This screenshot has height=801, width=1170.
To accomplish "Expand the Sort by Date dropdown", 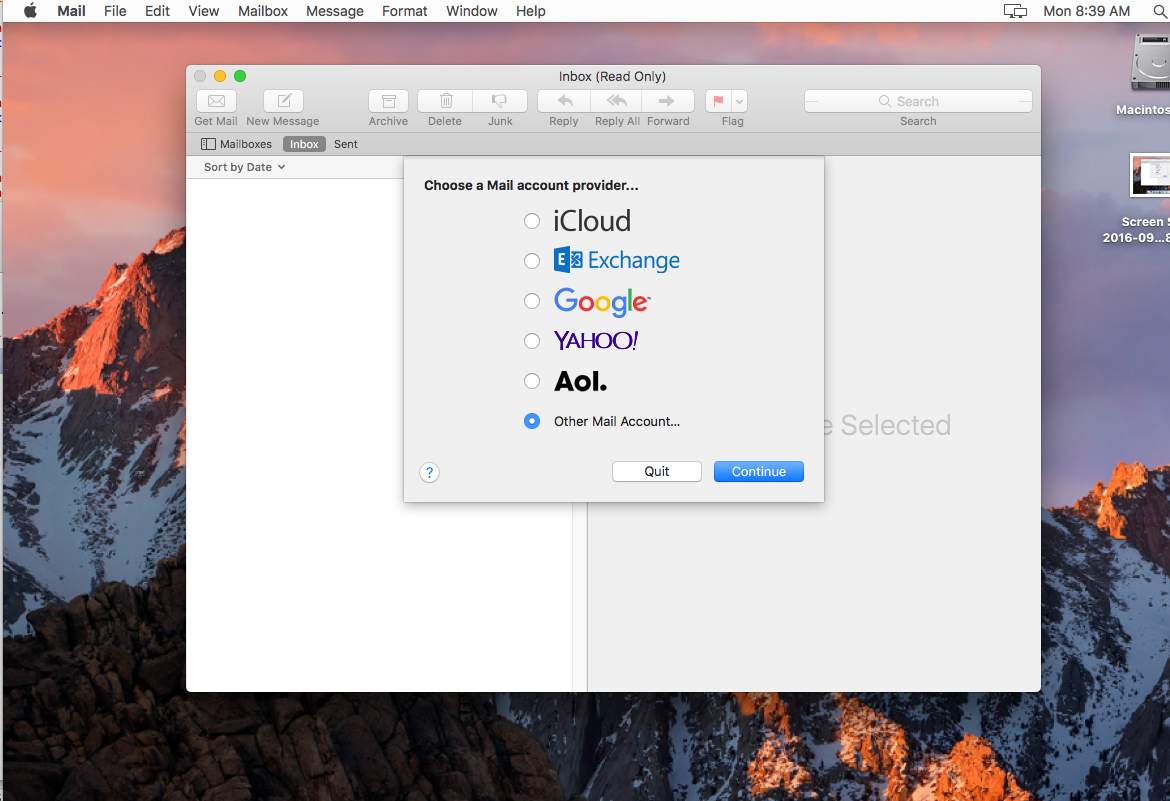I will (x=245, y=167).
